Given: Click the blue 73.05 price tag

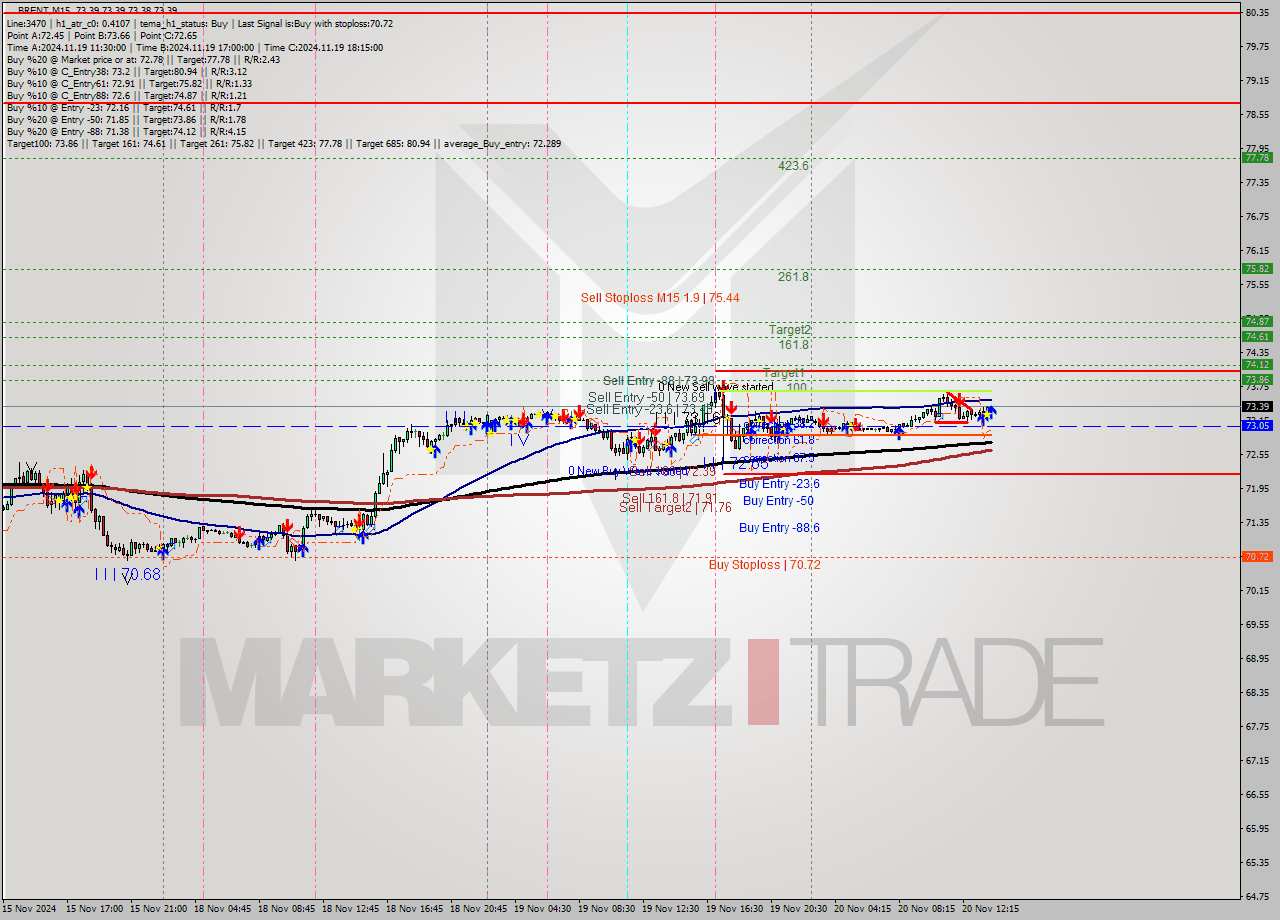Looking at the screenshot, I should point(1257,425).
